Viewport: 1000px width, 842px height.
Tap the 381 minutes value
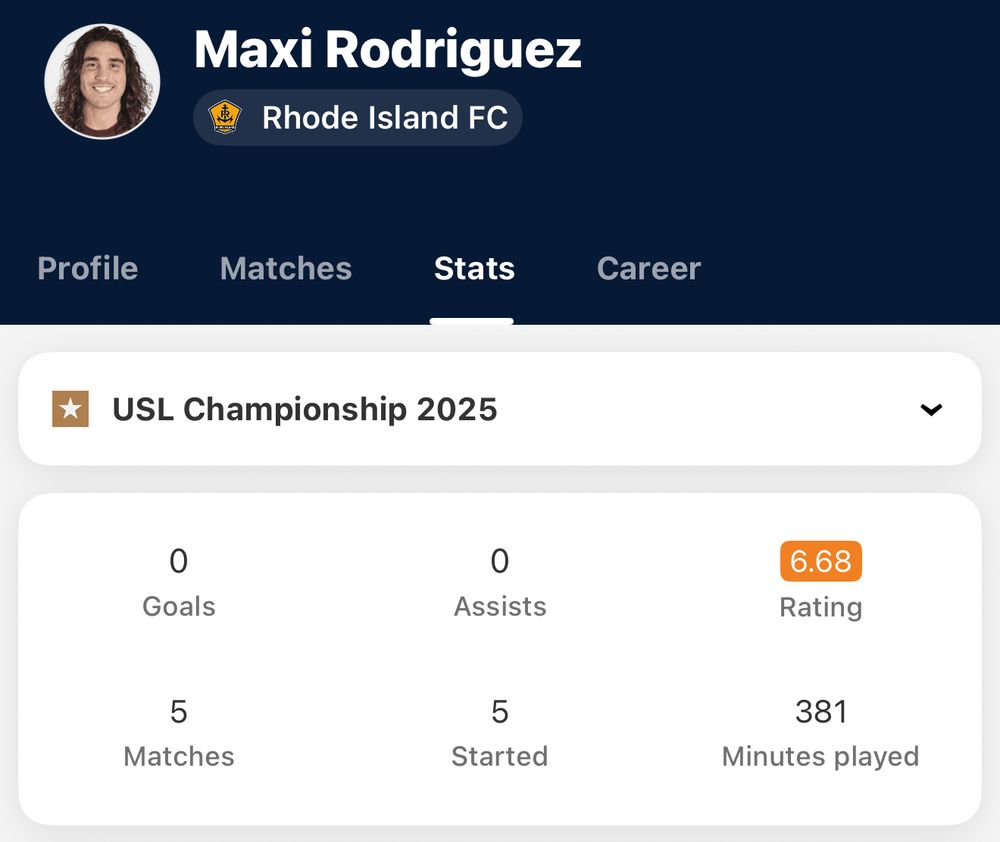(x=820, y=711)
